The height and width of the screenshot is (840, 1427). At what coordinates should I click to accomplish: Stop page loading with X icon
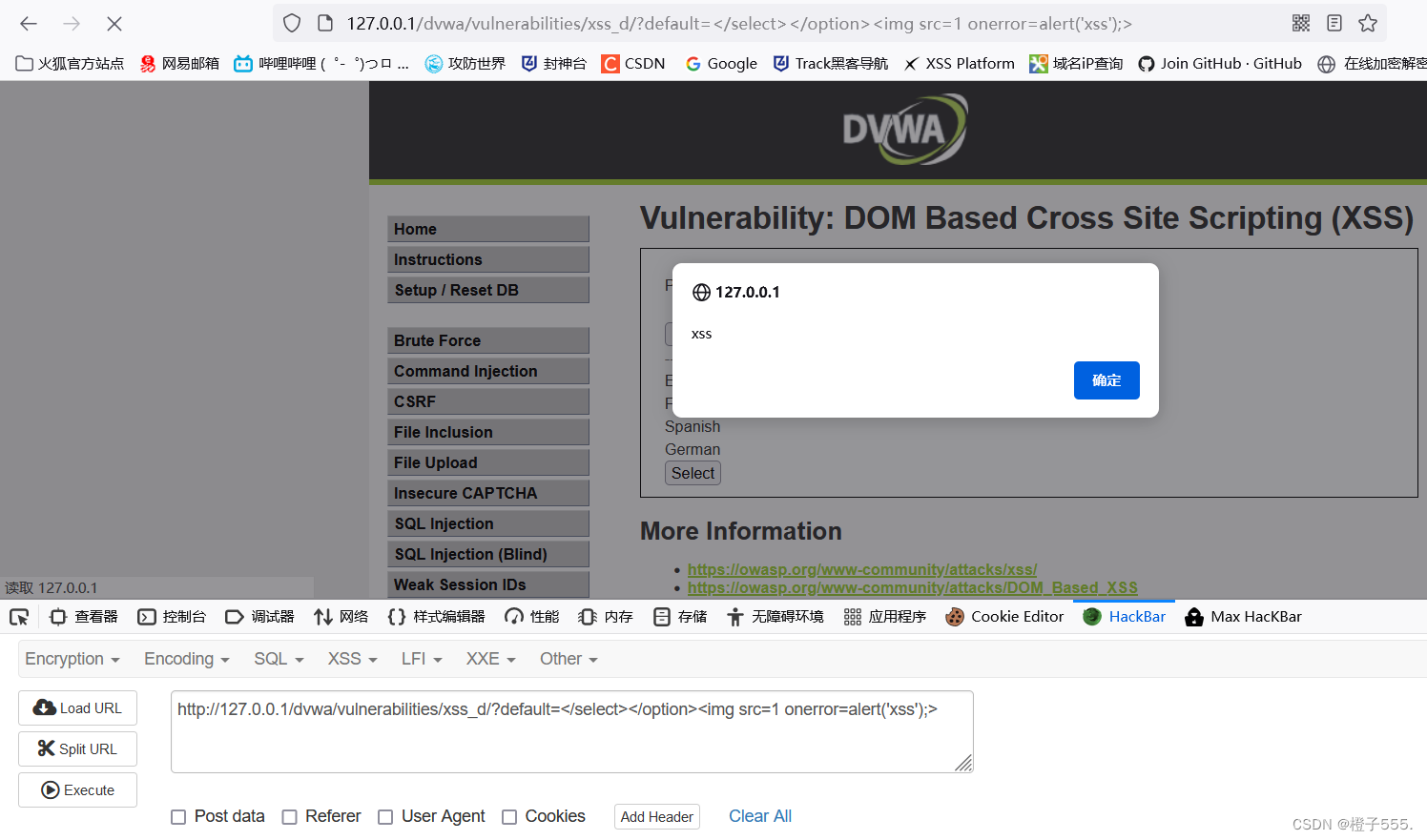tap(114, 24)
